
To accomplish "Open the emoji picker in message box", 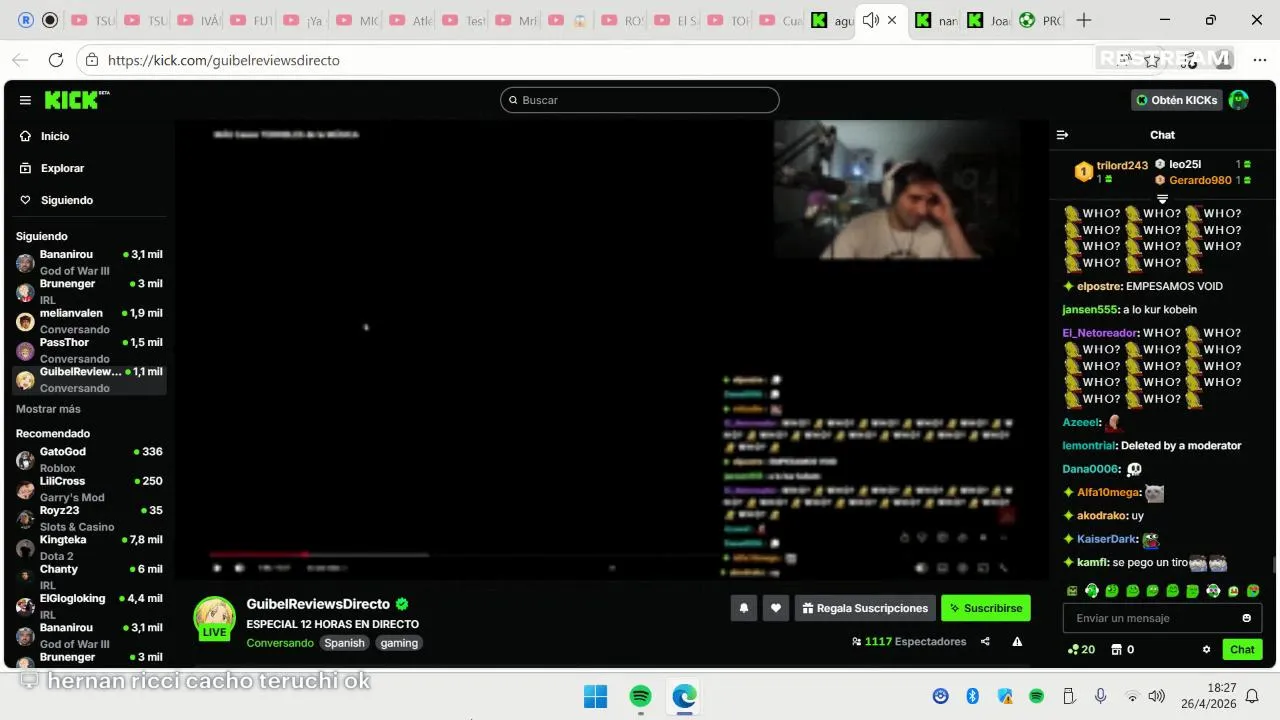I will (x=1246, y=618).
